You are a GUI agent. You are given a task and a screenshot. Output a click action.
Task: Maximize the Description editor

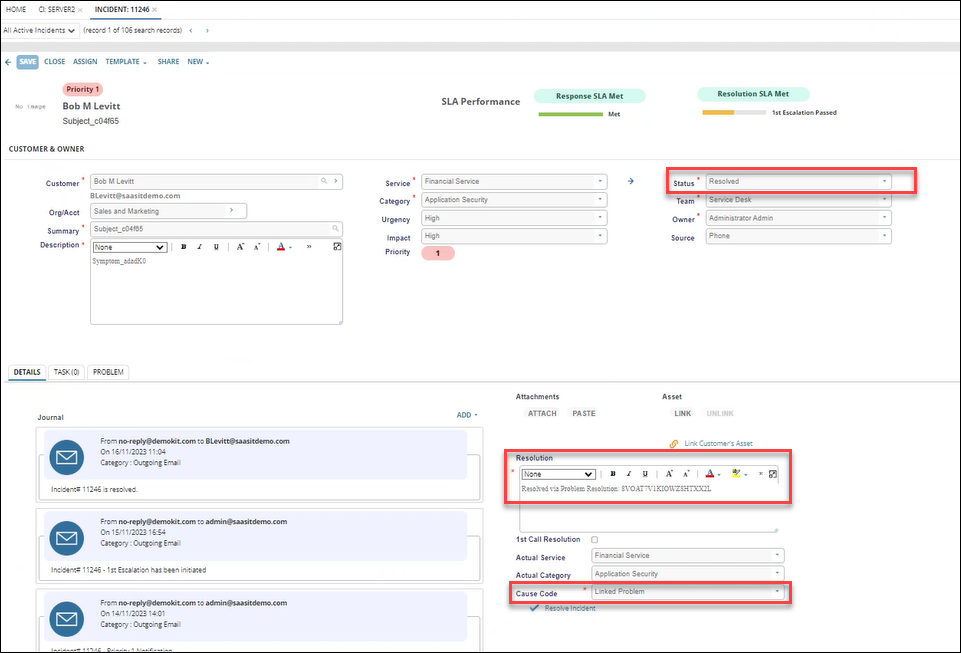coord(337,247)
